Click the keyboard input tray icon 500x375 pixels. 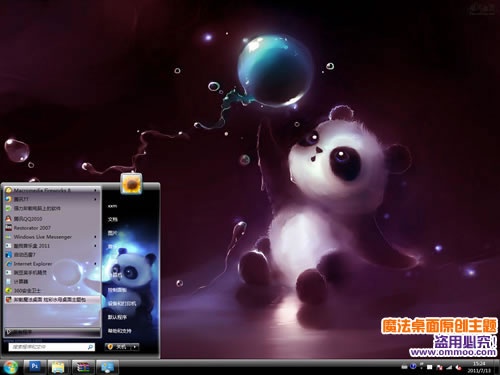pyautogui.click(x=404, y=367)
